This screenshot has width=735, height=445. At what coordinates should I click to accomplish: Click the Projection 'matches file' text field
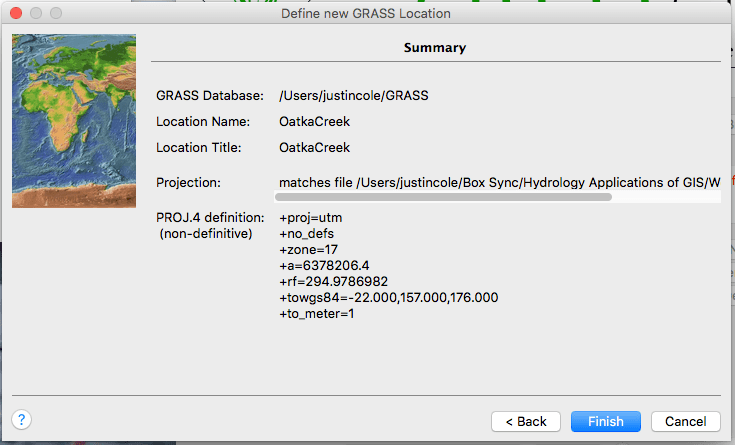click(x=499, y=181)
